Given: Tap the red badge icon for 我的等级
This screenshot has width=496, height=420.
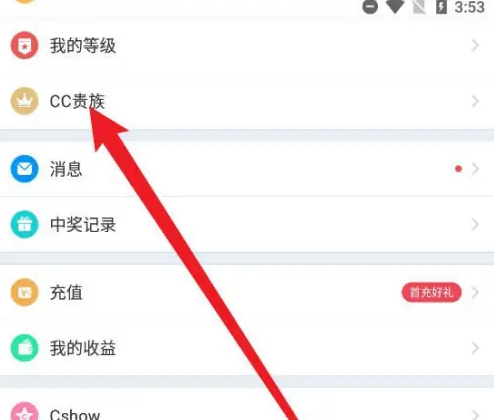Looking at the screenshot, I should pos(24,45).
